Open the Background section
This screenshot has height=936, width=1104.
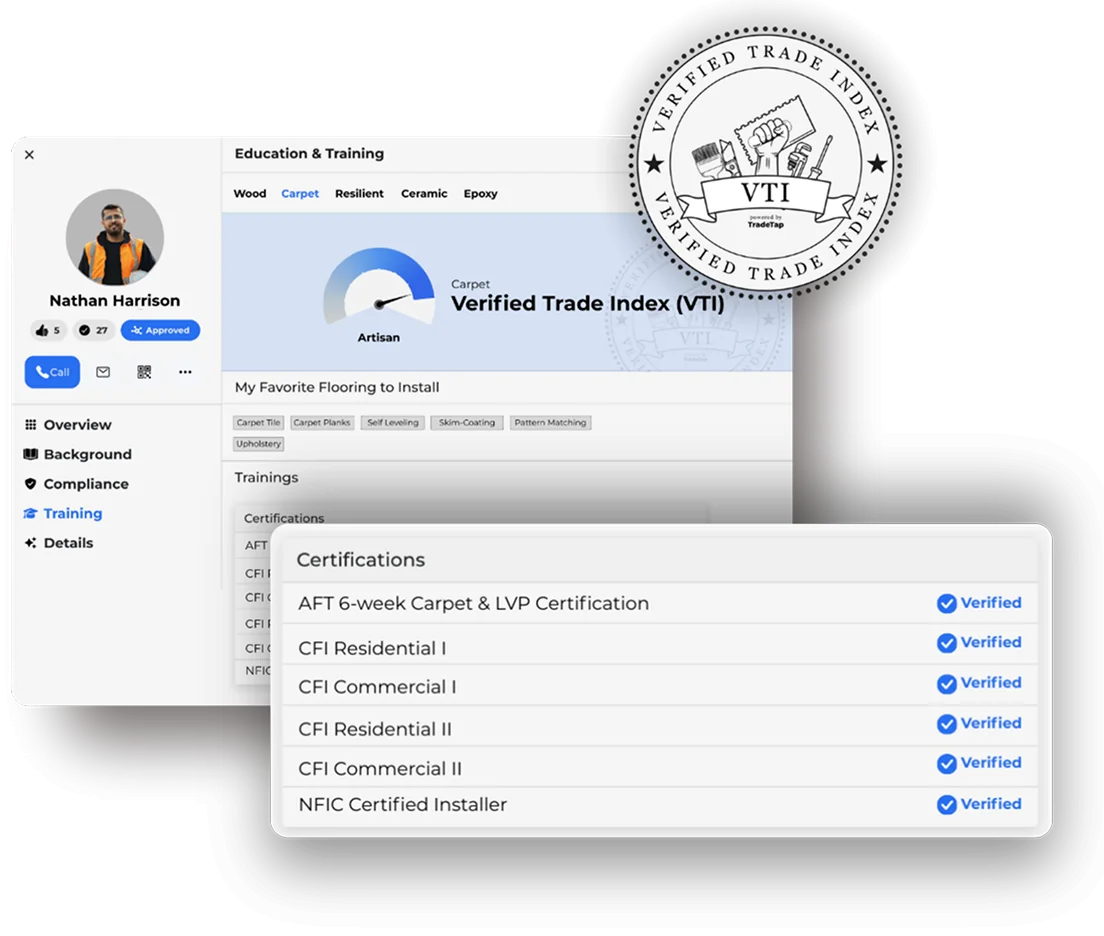(77, 454)
